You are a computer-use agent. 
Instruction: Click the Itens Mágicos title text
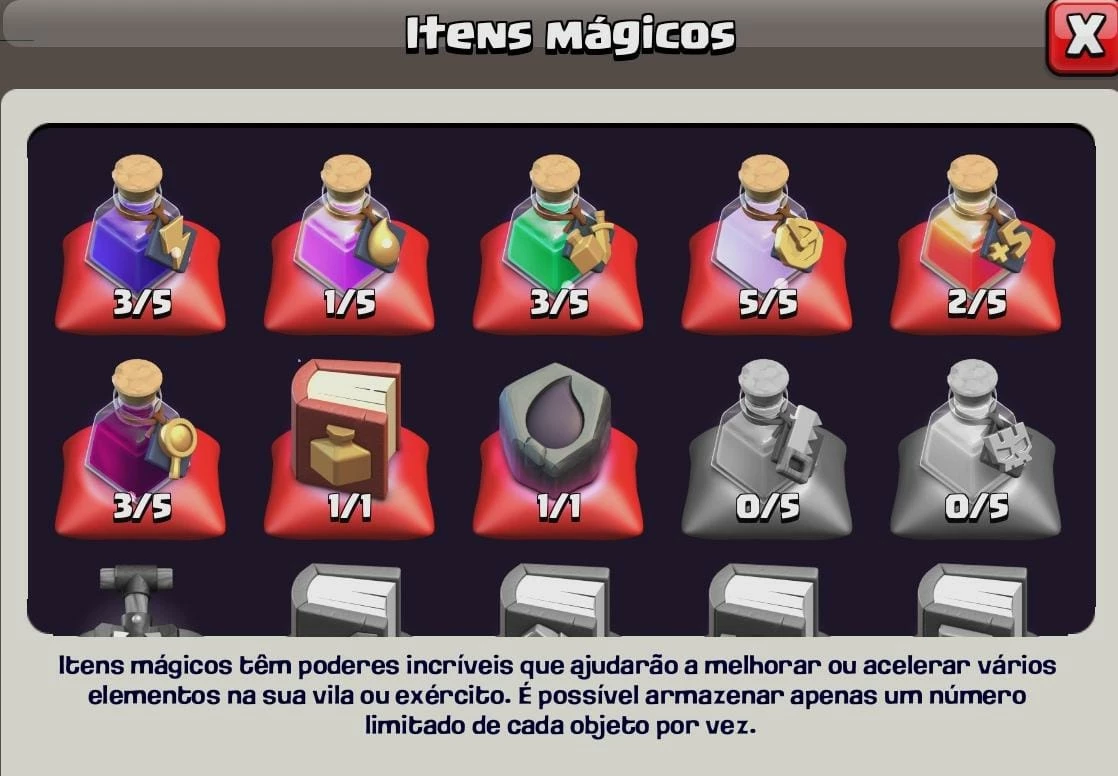(x=570, y=34)
